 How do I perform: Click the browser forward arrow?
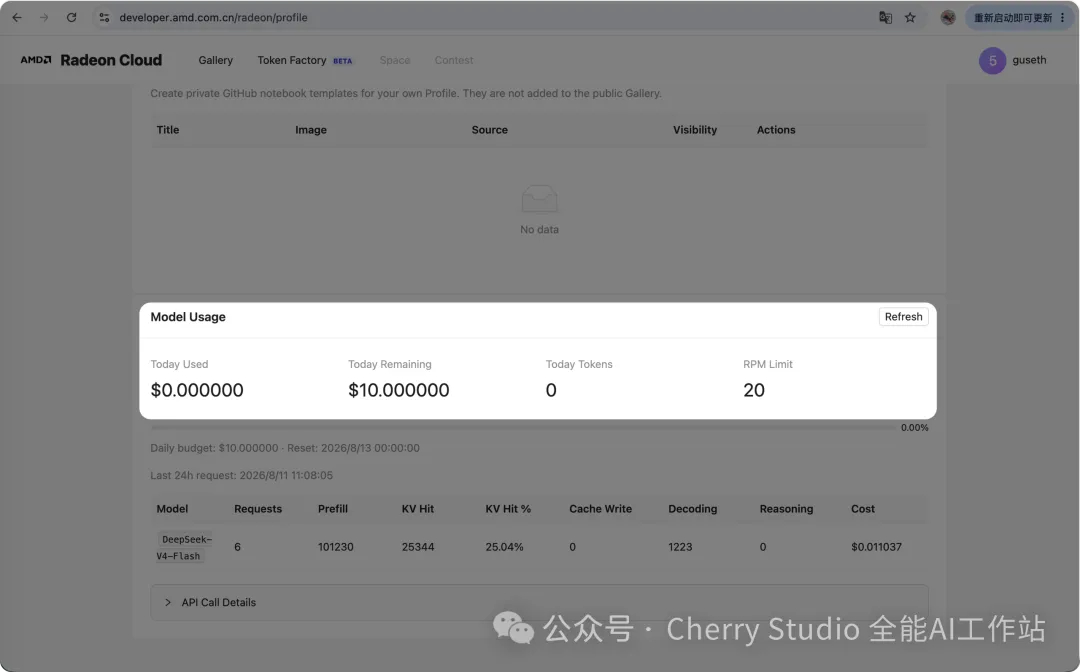44,18
